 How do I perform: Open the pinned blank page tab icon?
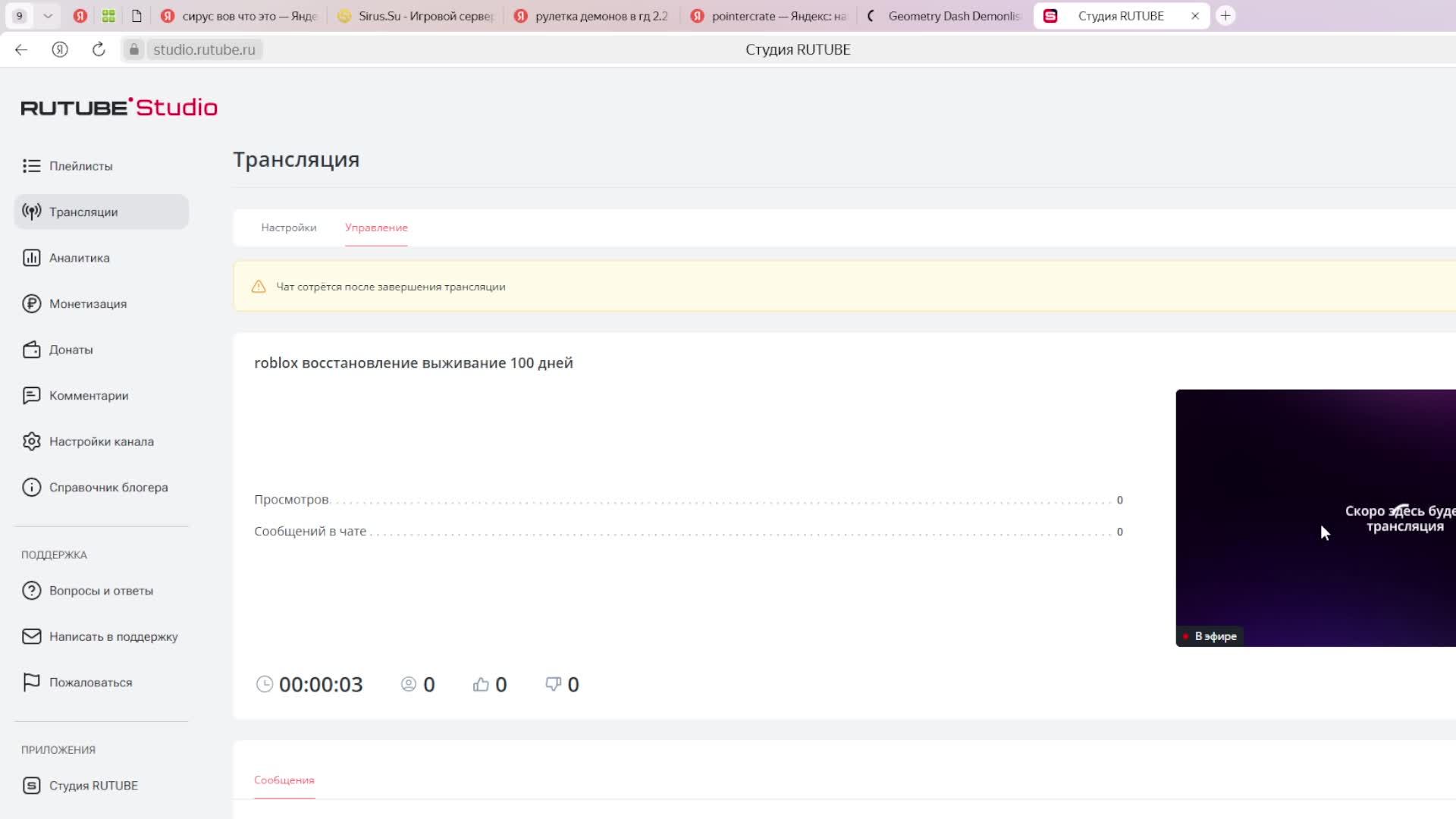tap(136, 16)
